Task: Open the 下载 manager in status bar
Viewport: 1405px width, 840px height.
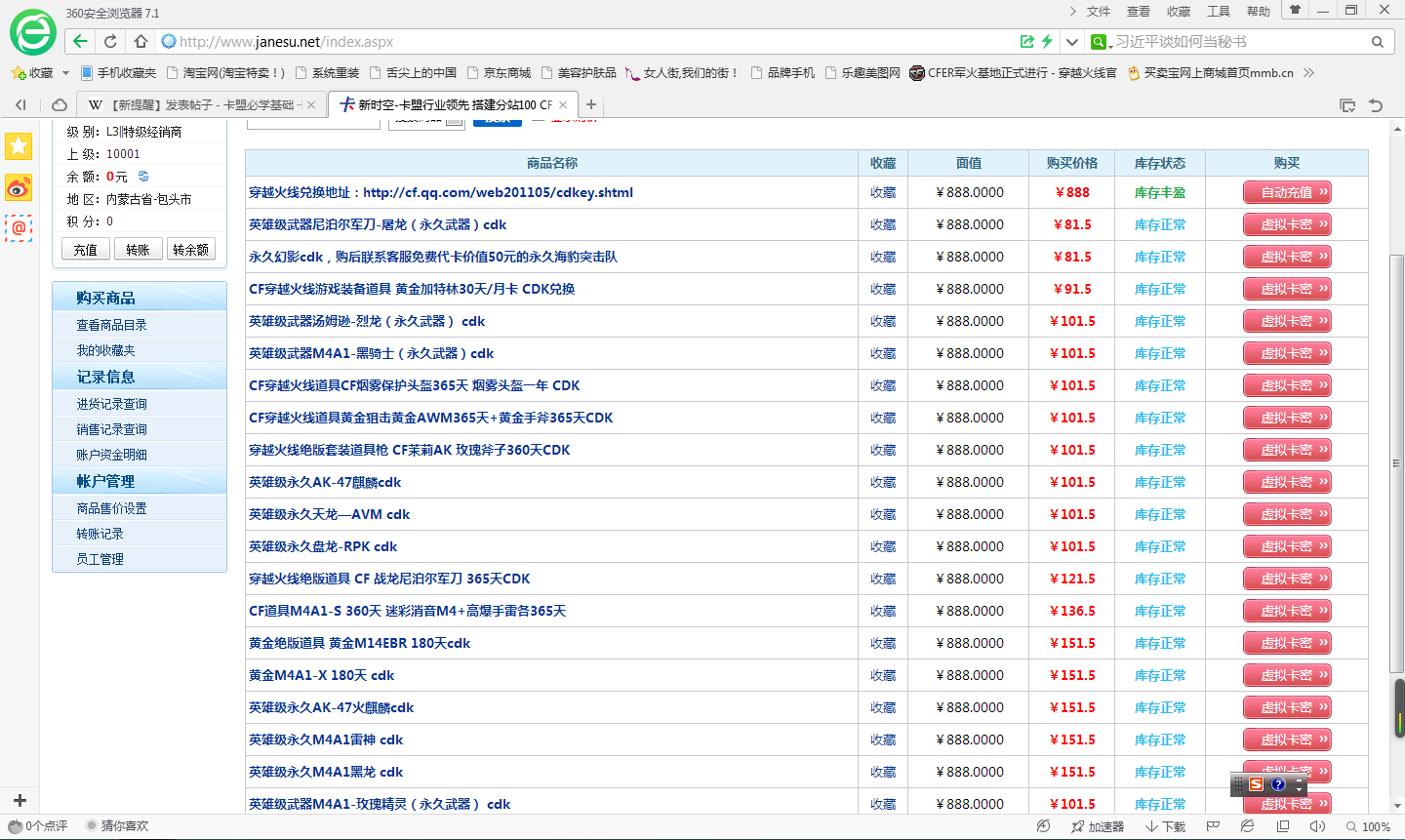Action: tap(1165, 826)
